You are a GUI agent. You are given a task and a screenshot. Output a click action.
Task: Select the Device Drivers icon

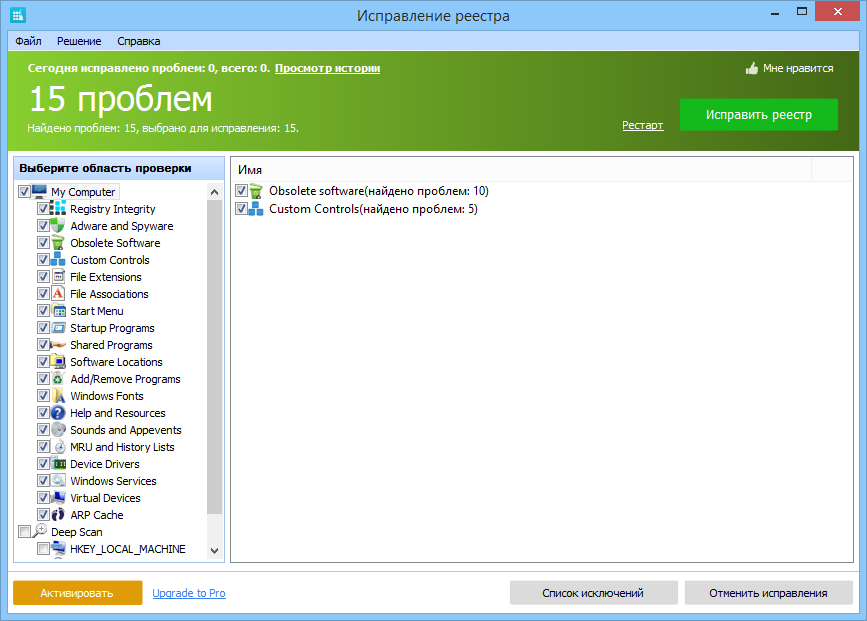(x=56, y=463)
